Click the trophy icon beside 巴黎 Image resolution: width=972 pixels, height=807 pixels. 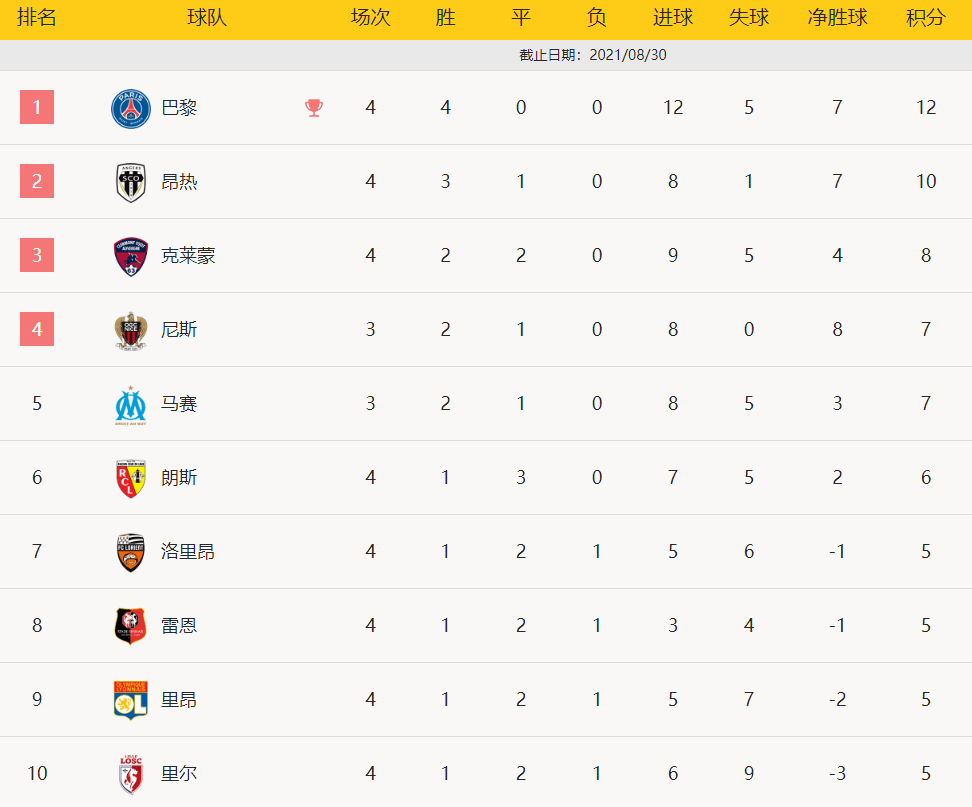[x=314, y=108]
